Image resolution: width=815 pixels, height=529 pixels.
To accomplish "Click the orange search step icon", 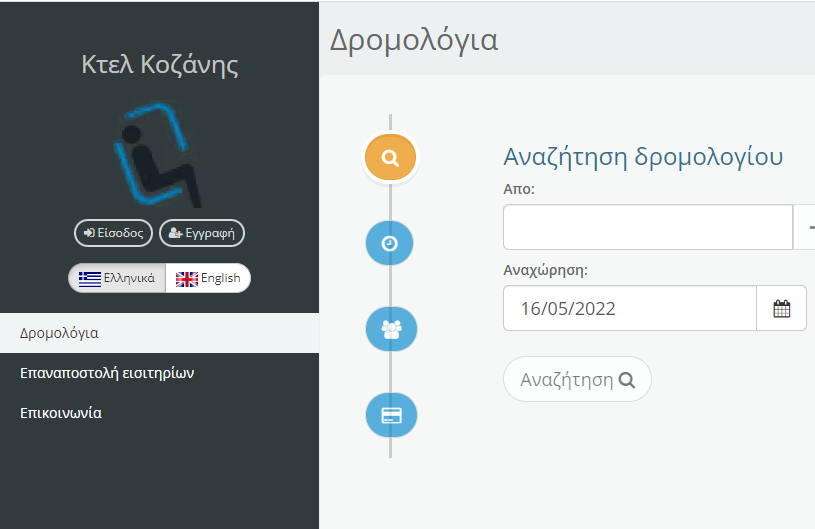I will coord(390,157).
